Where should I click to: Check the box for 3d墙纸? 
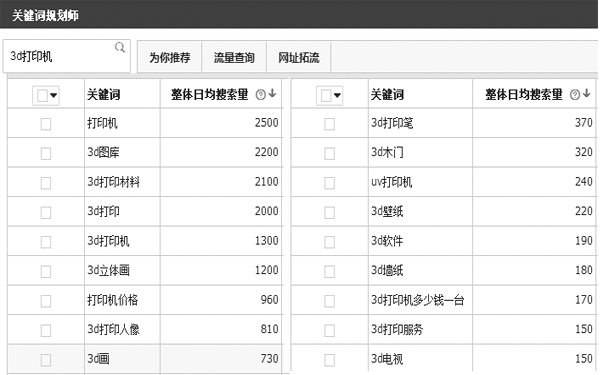pos(329,271)
